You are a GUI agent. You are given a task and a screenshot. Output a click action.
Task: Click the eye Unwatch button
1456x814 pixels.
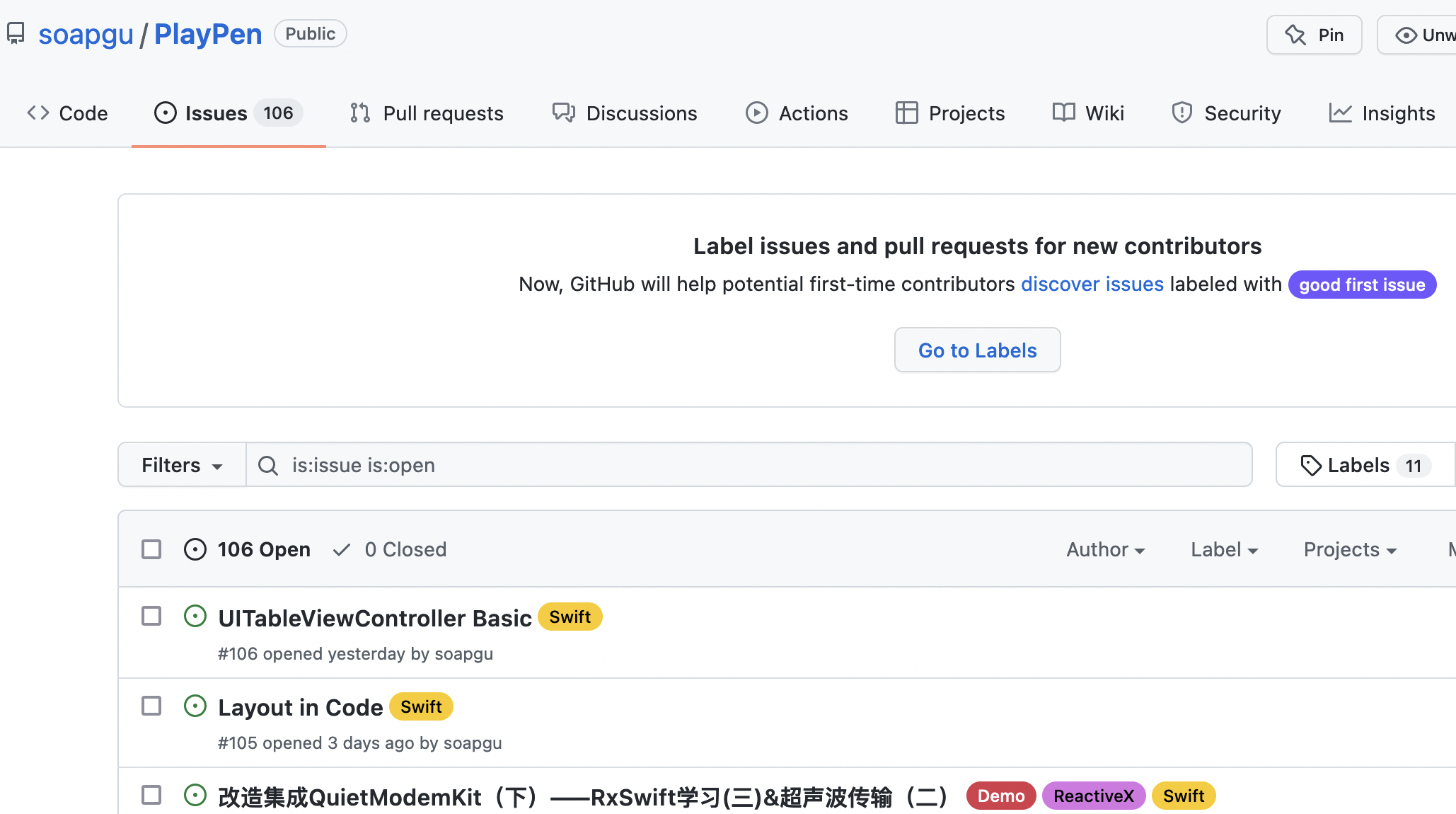point(1417,35)
